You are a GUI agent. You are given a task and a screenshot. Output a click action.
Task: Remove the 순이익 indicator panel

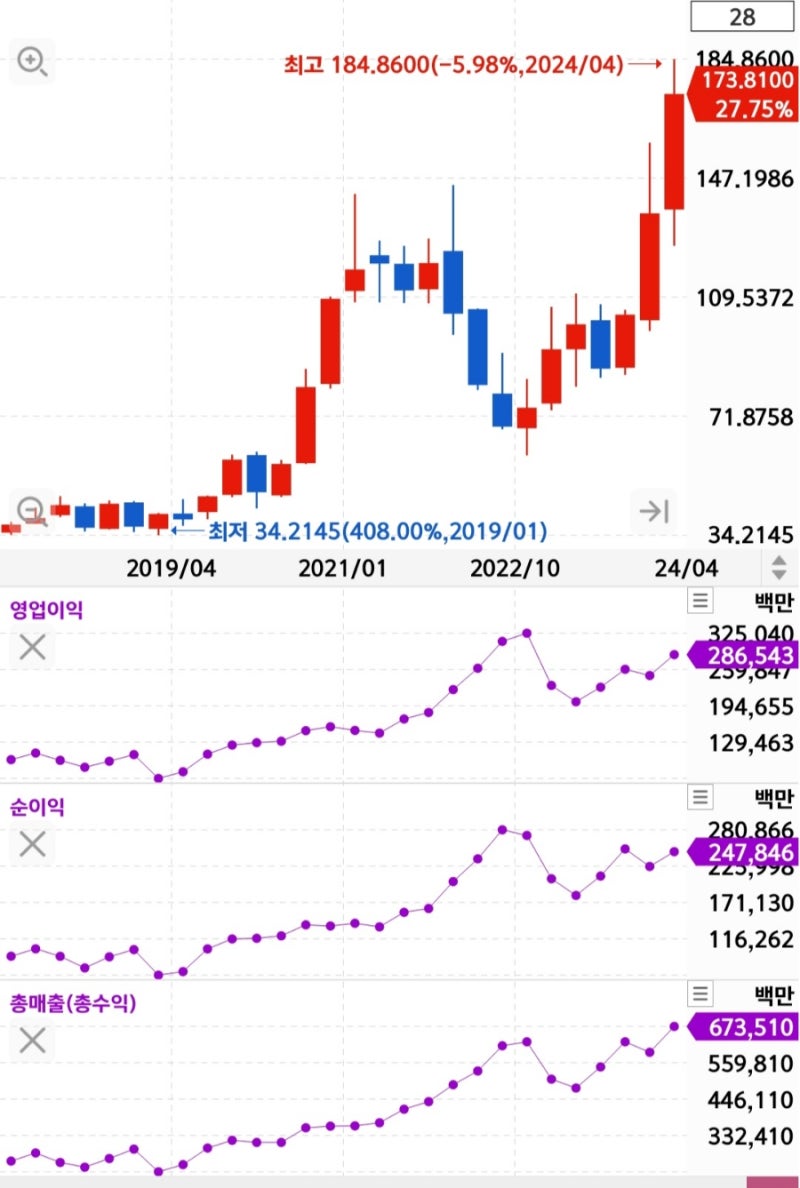click(33, 843)
